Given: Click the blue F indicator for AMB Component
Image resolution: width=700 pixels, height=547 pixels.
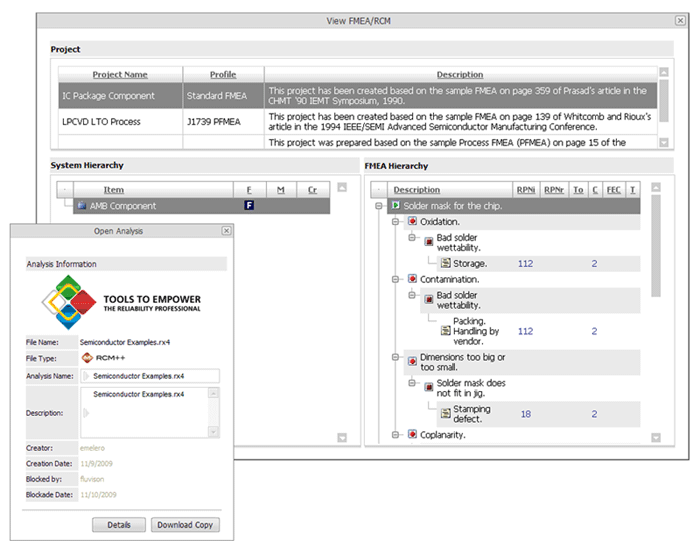Looking at the screenshot, I should coord(249,206).
